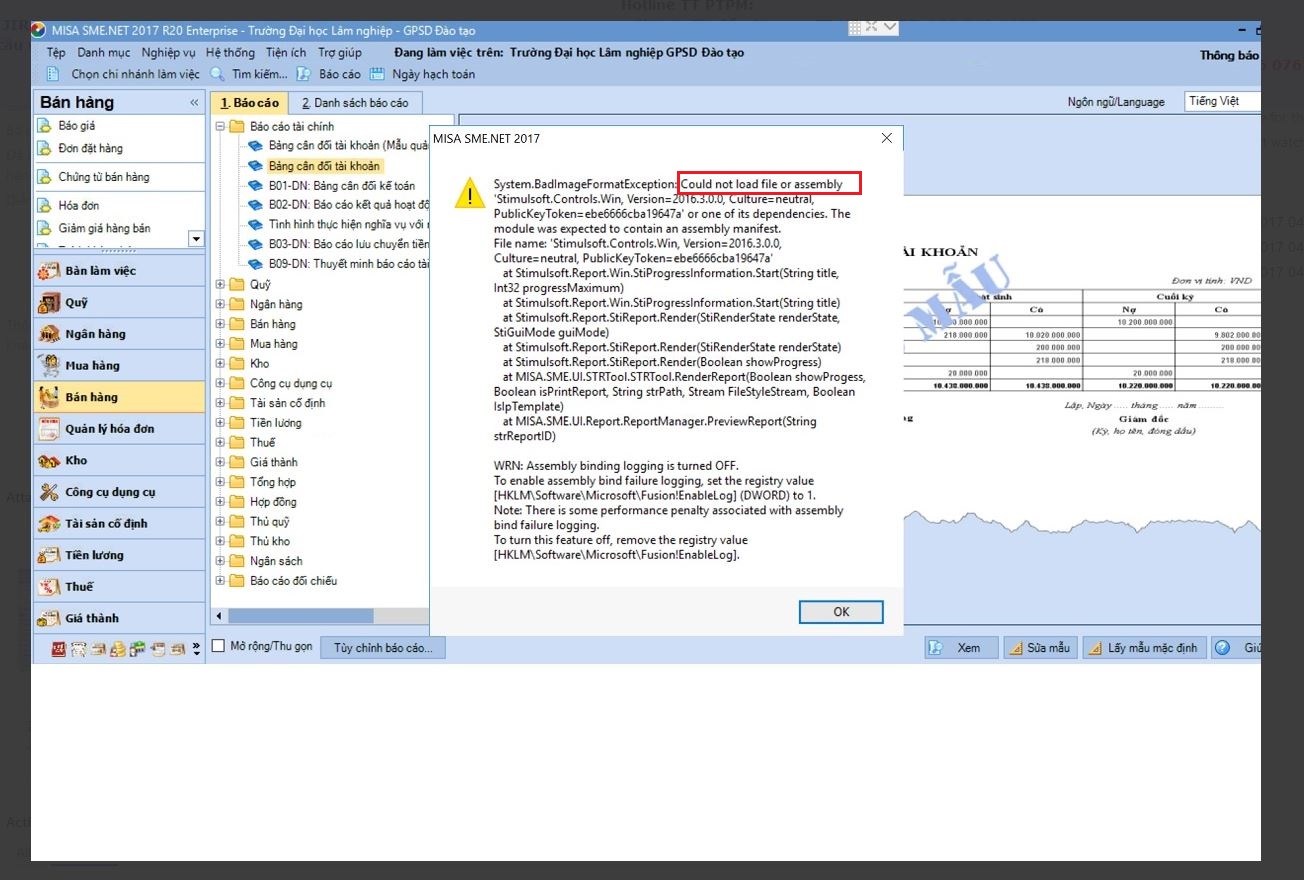Open the Kho module in sidebar
This screenshot has height=880, width=1304.
119,461
